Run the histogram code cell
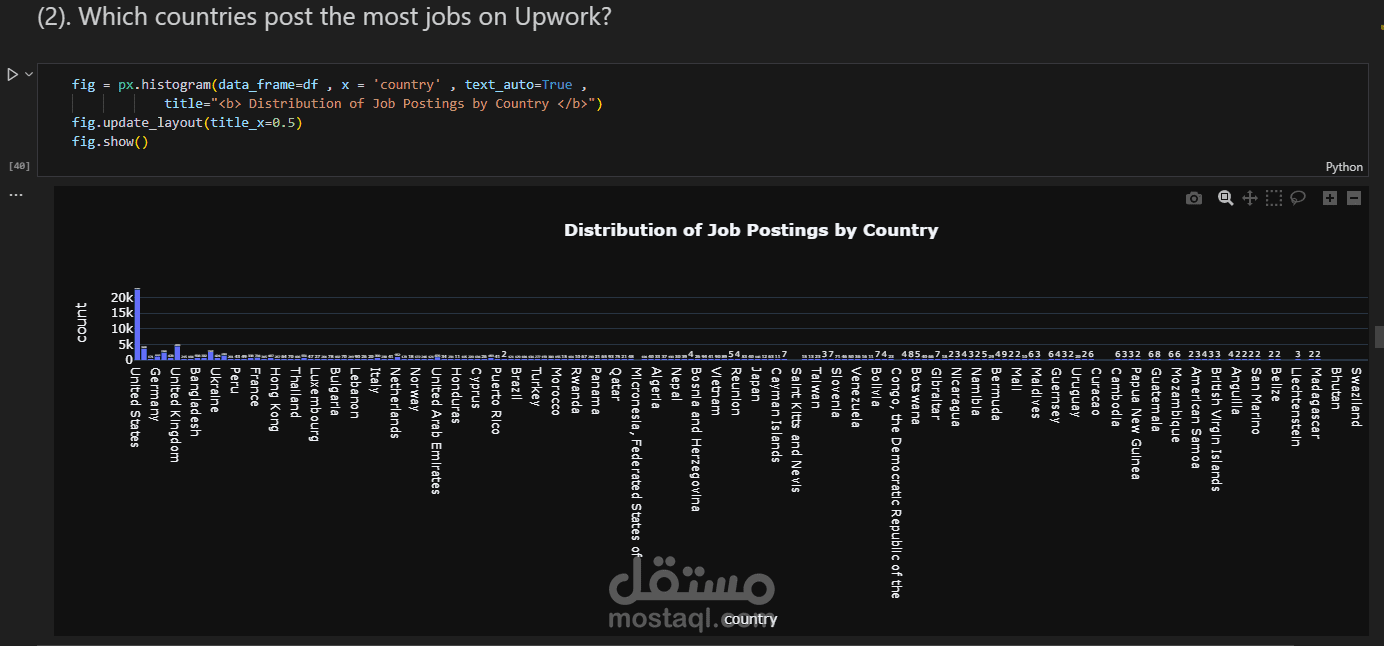1384x646 pixels. click(12, 74)
